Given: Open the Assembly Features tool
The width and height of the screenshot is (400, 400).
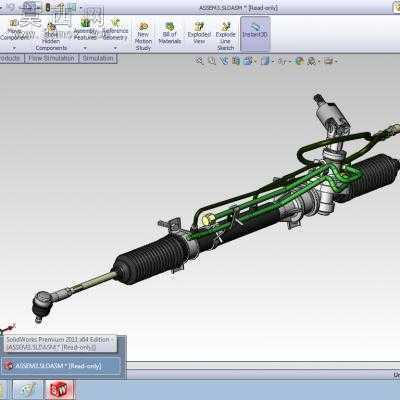Looking at the screenshot, I should 85,29.
